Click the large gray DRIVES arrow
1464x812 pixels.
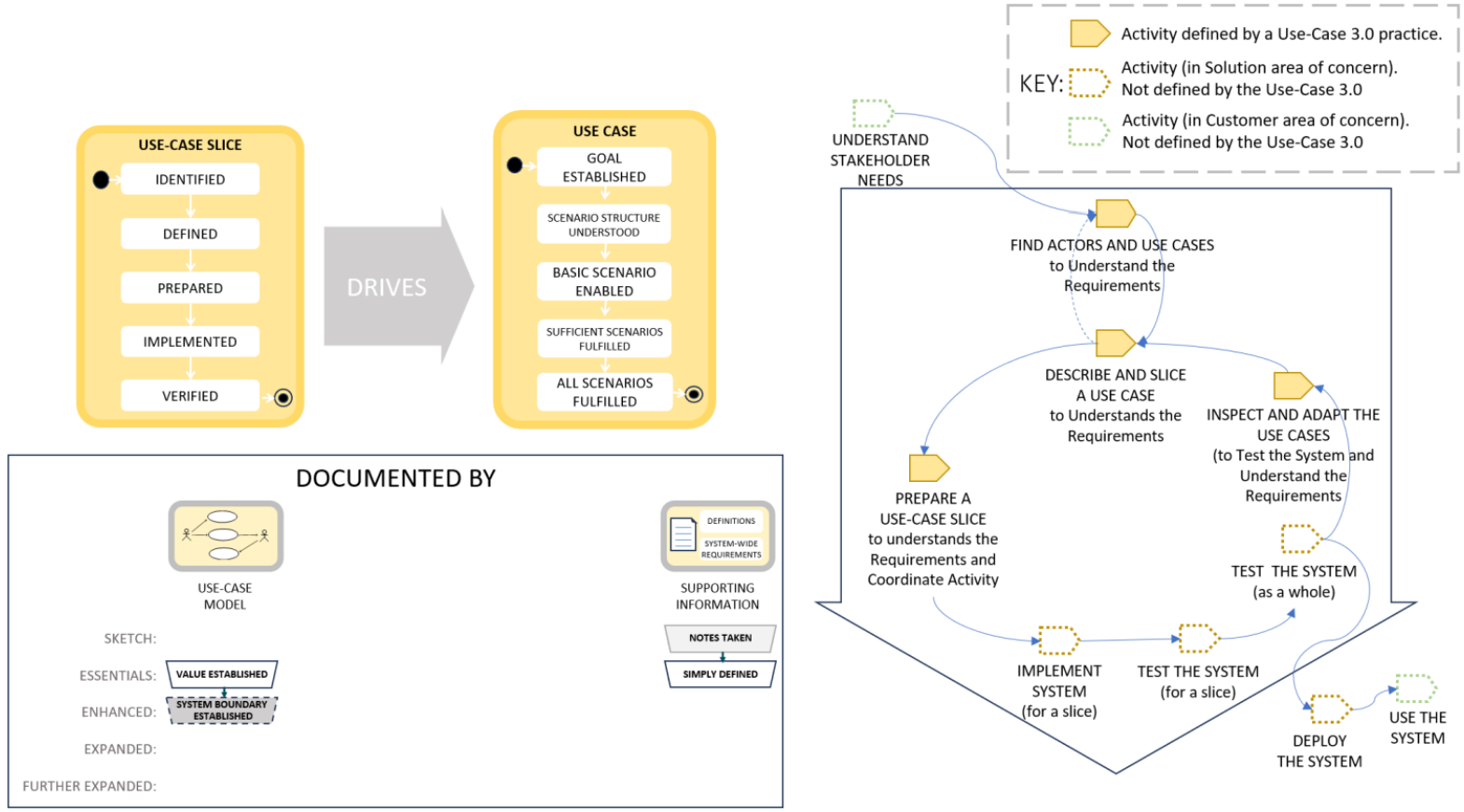coord(396,287)
